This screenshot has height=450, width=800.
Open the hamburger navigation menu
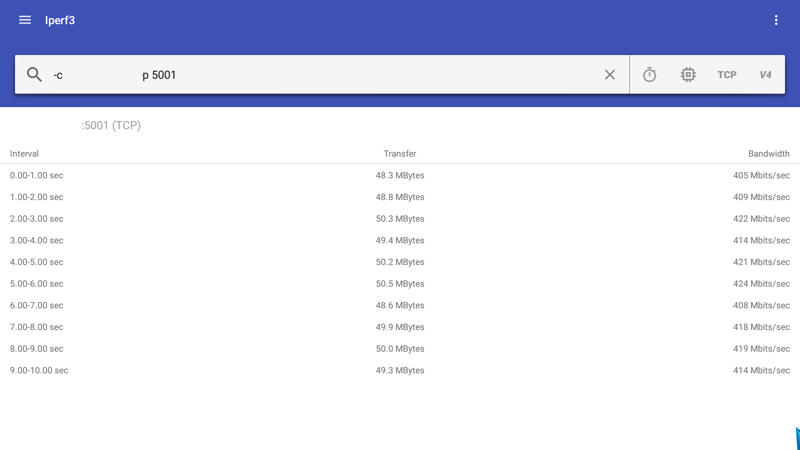tap(25, 20)
